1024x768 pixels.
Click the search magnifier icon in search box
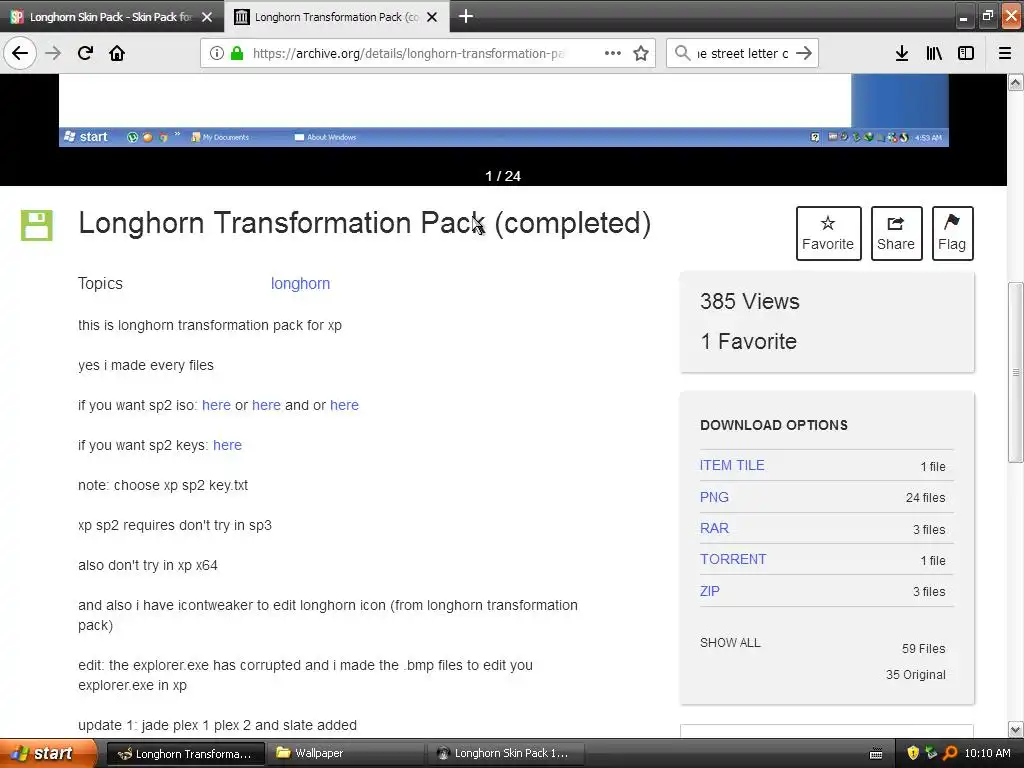point(682,53)
